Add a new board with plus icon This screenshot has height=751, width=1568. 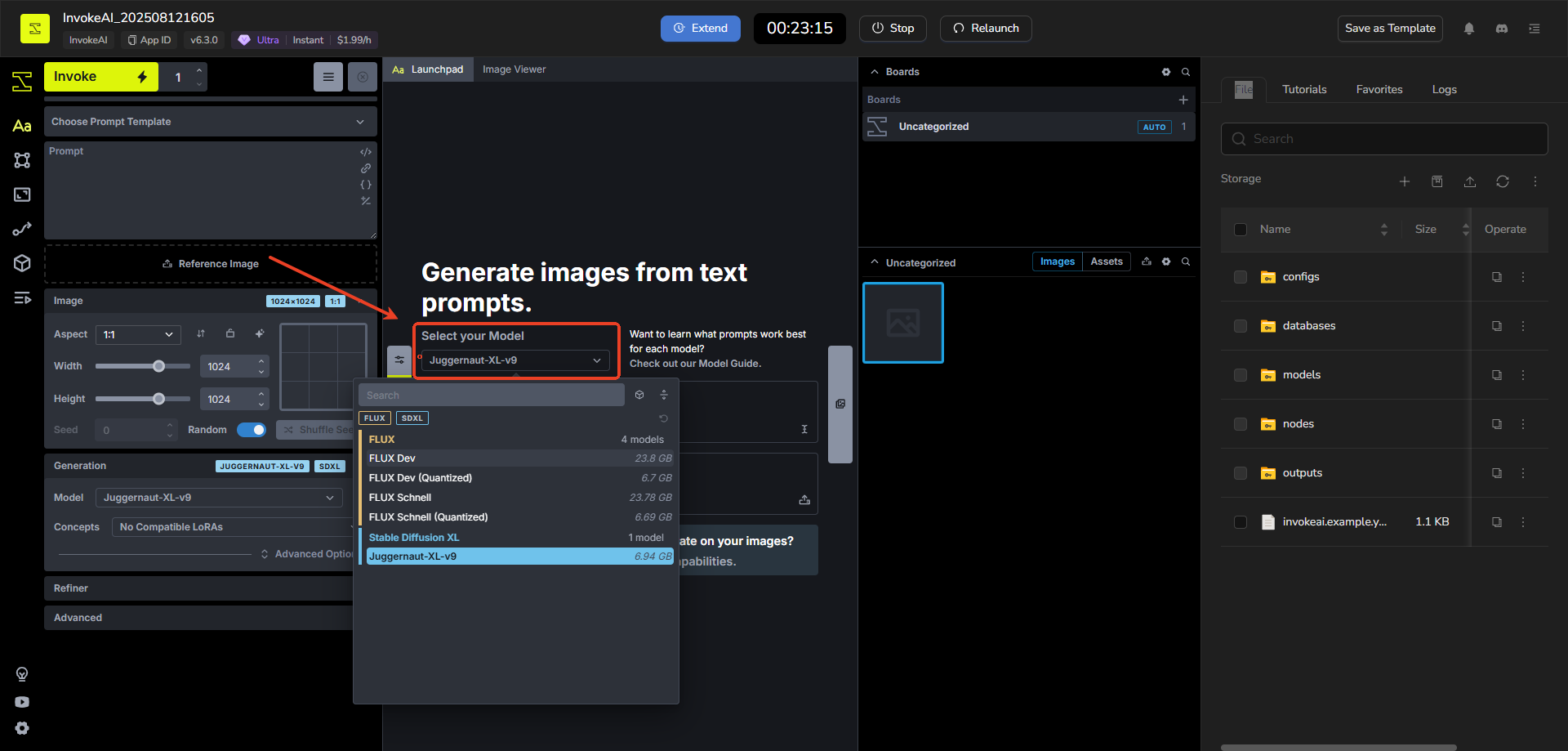point(1183,100)
